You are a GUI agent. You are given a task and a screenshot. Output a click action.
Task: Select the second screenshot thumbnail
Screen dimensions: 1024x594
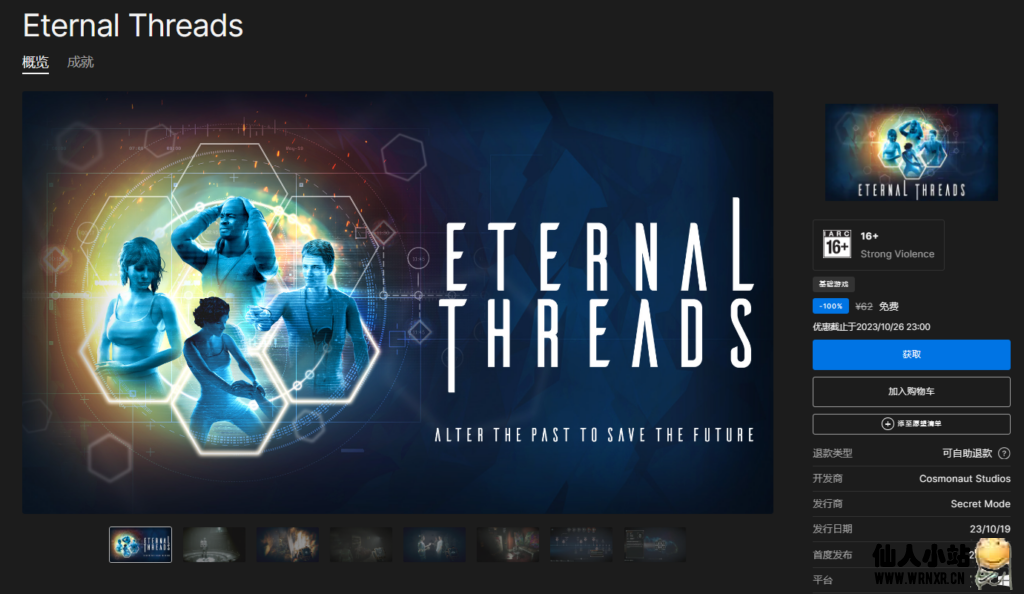(214, 544)
